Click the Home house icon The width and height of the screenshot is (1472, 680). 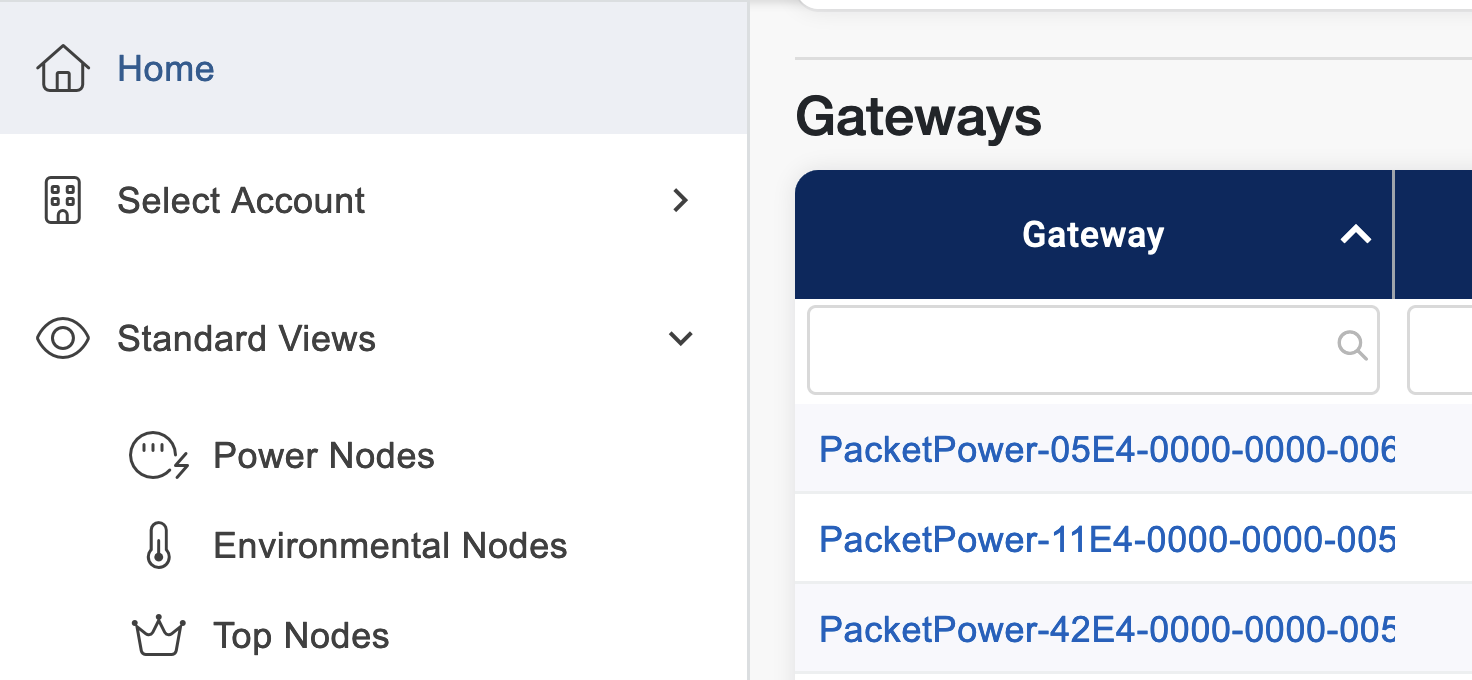coord(62,69)
